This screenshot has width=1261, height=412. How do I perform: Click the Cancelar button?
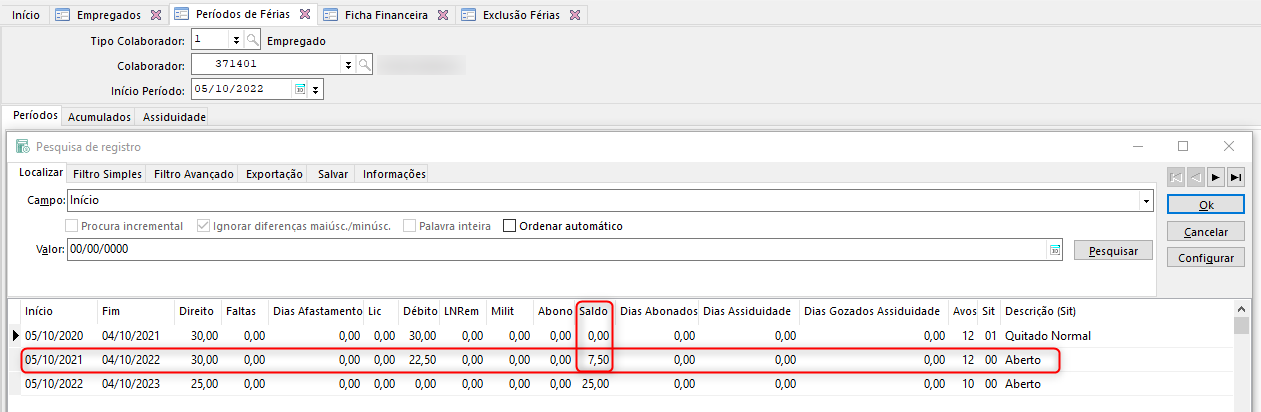[1206, 231]
